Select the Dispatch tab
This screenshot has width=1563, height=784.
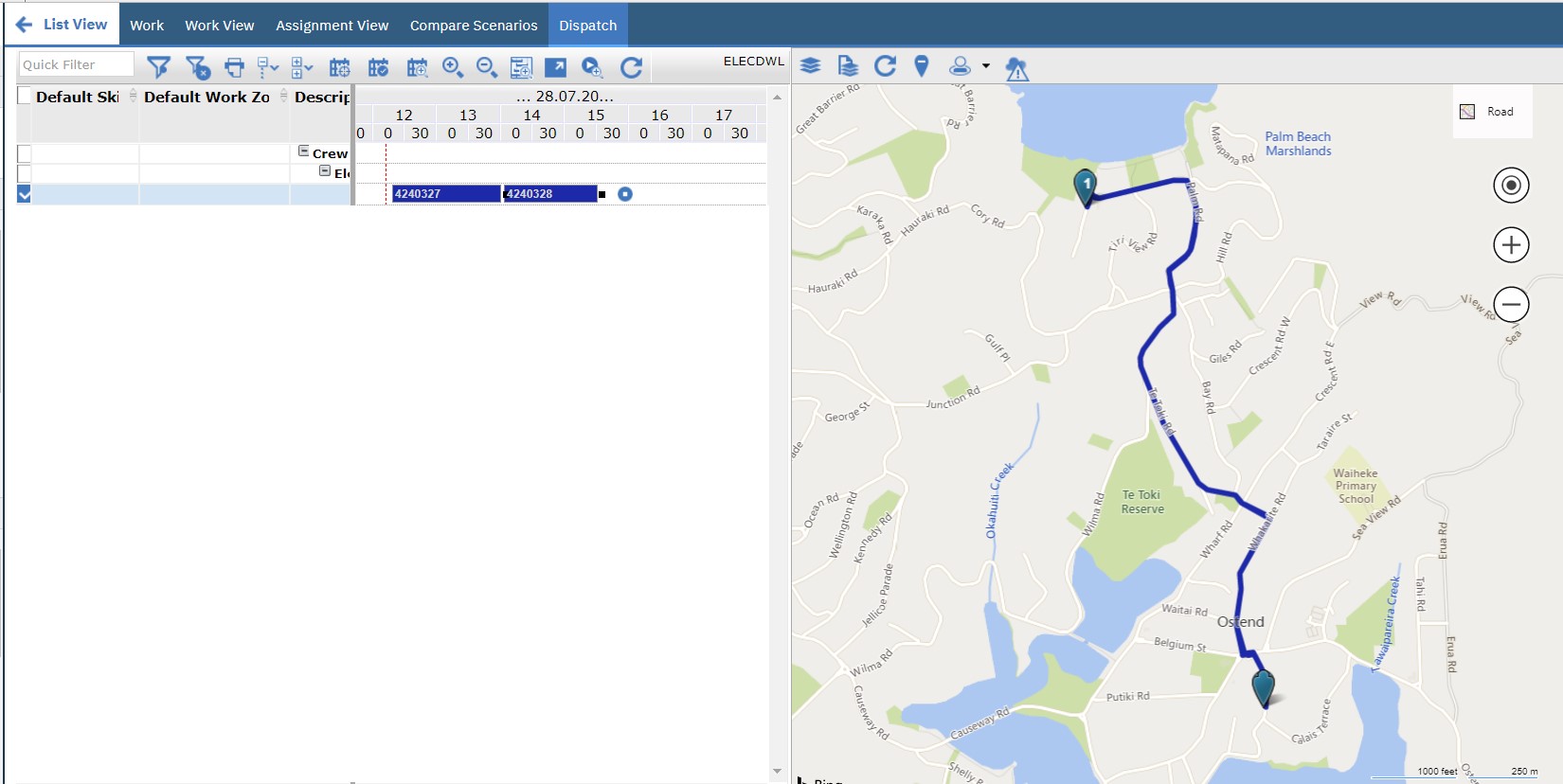[x=588, y=26]
